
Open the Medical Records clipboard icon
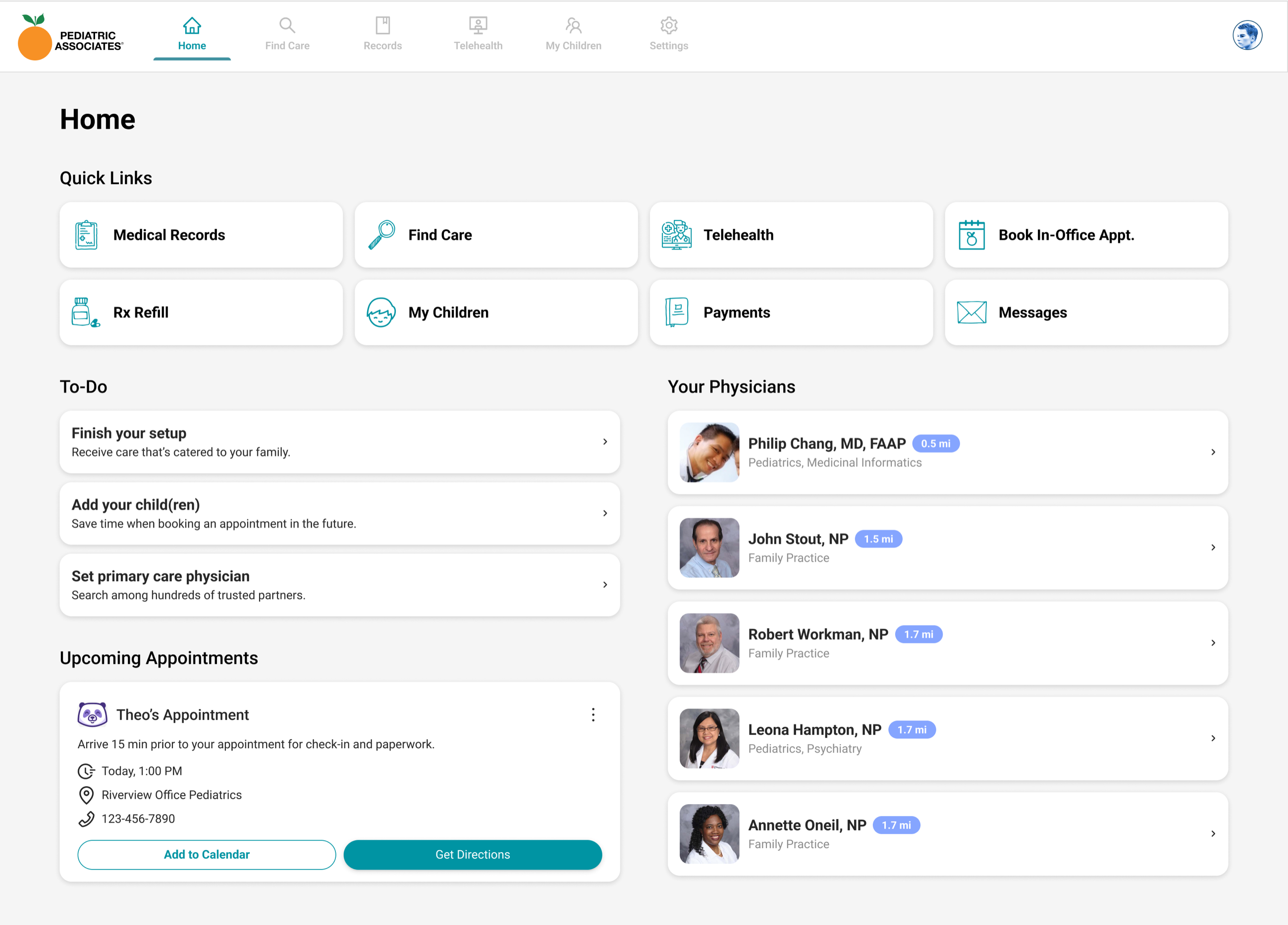[86, 235]
